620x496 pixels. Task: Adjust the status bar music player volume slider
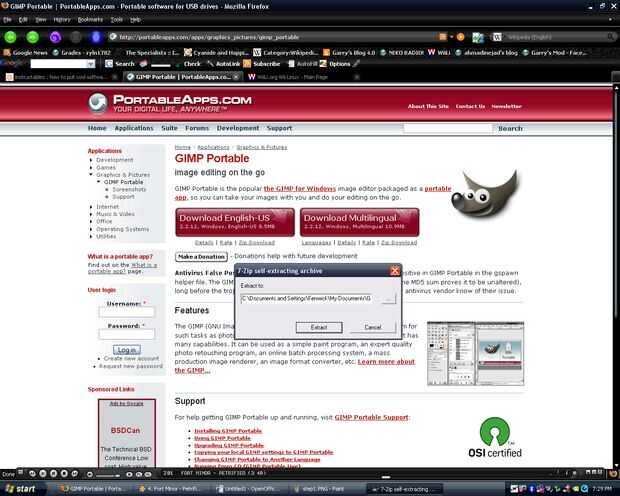pyautogui.click(x=108, y=475)
